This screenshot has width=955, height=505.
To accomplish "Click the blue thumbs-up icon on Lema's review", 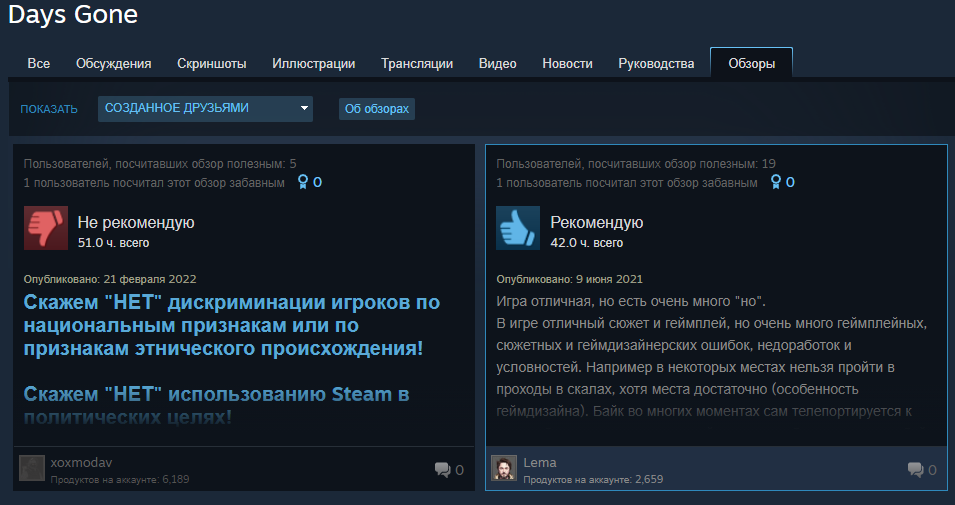I will click(518, 228).
